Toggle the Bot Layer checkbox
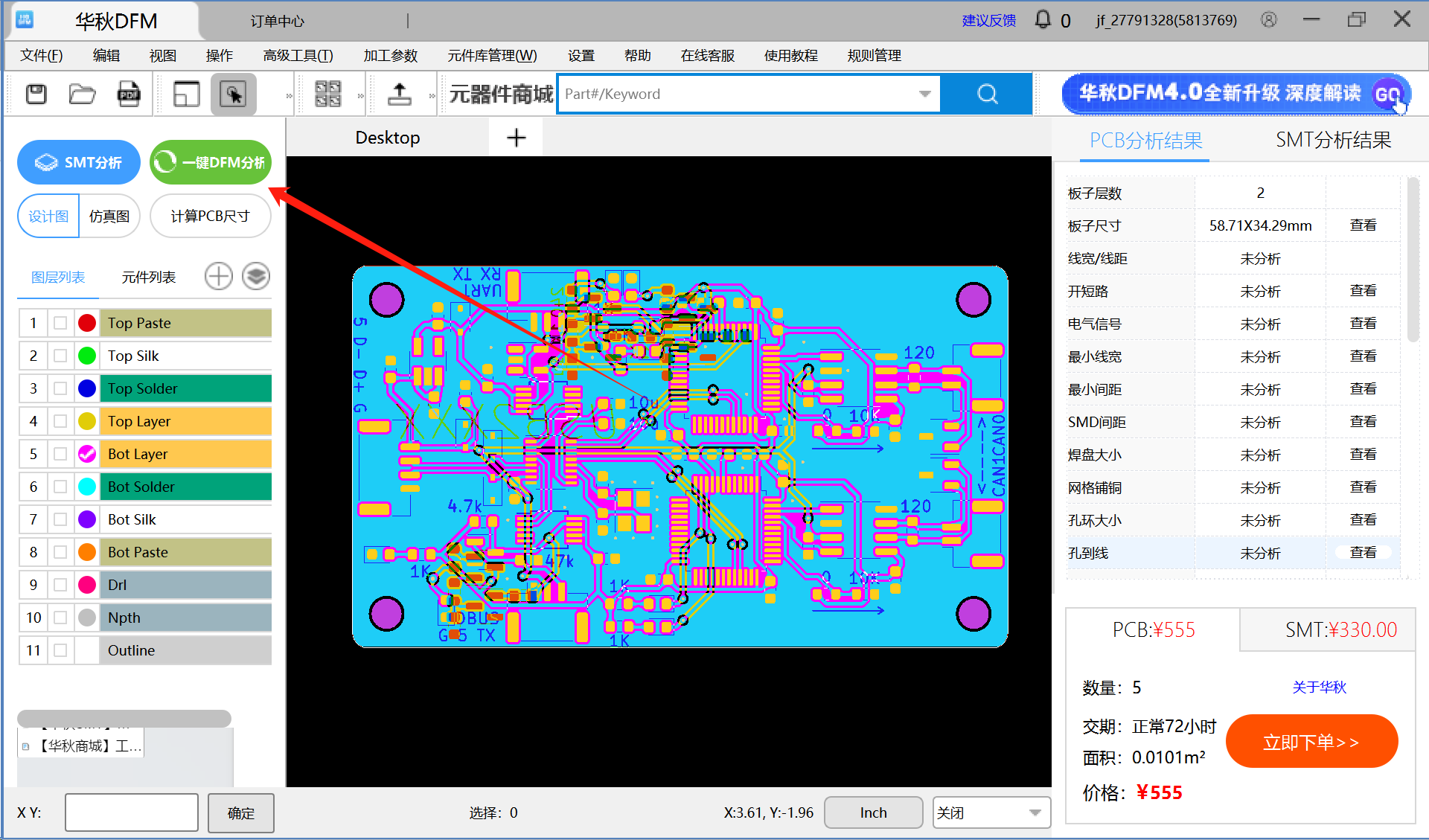 60,454
